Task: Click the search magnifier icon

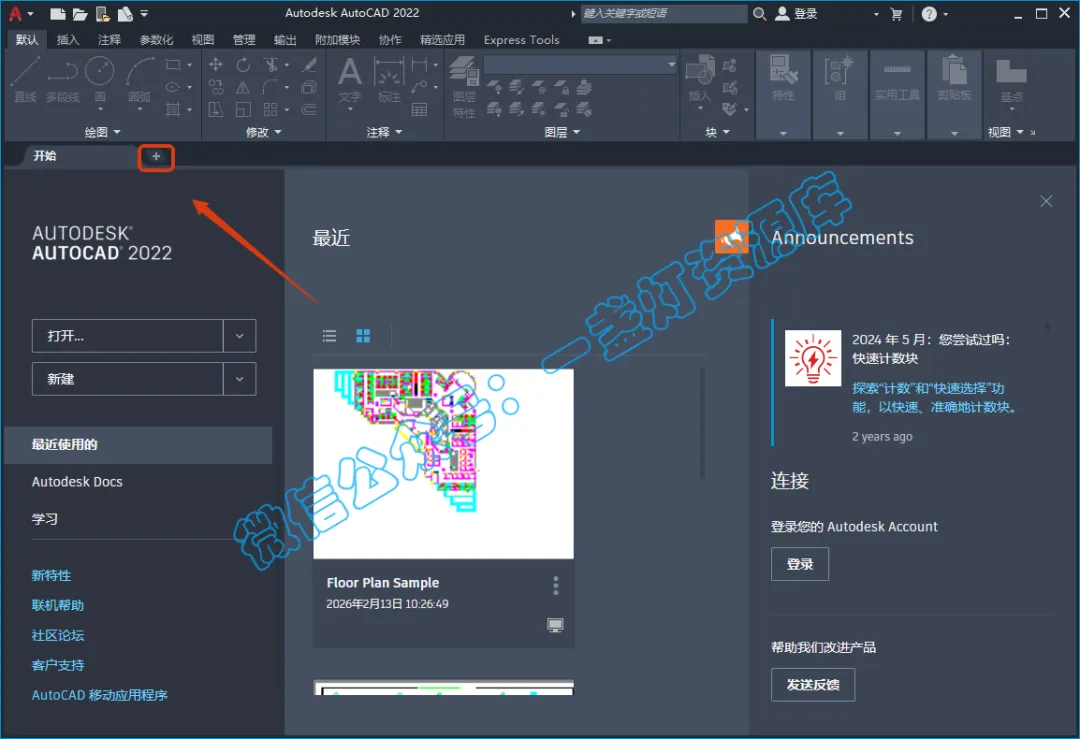Action: 760,14
